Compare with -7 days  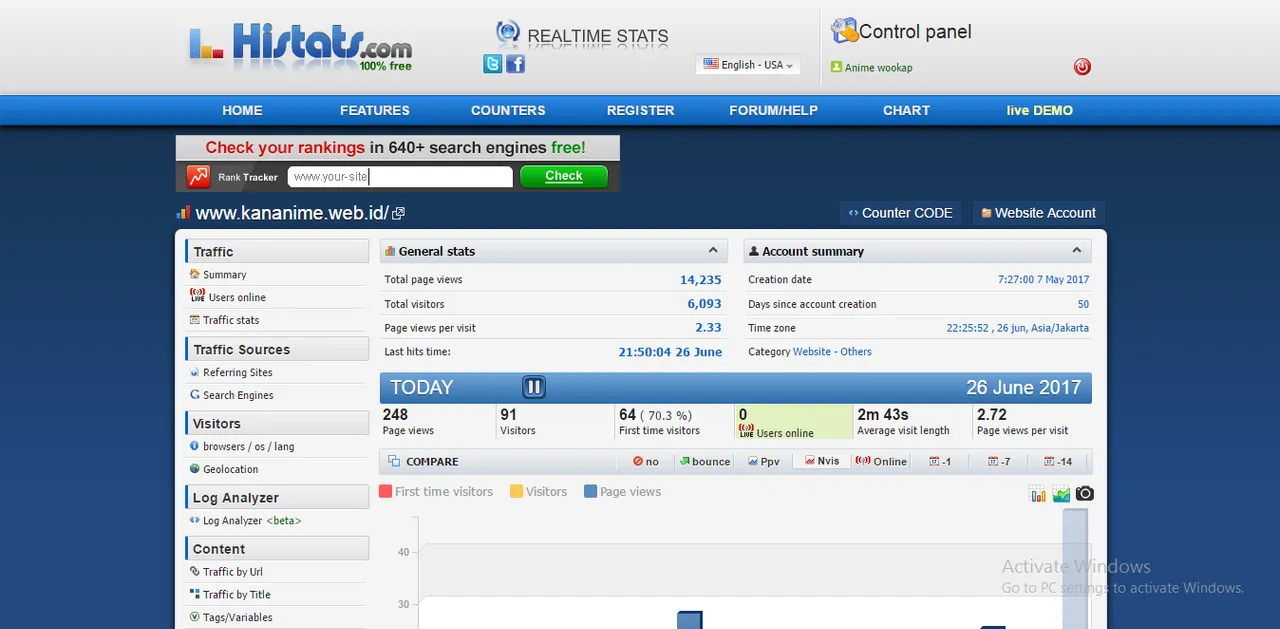click(999, 462)
